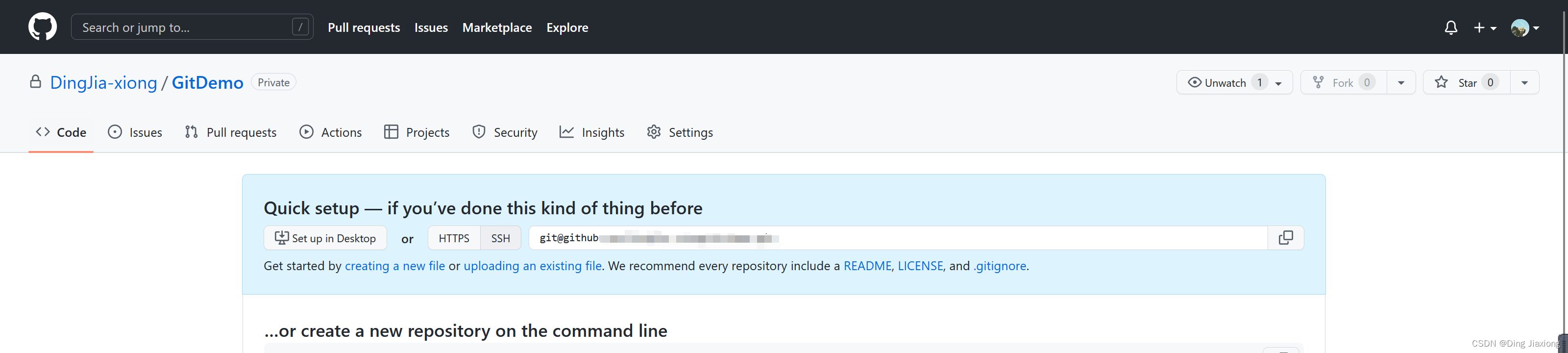Click the git@github clone URL field
Screen dimensions: 1568x353
pos(898,238)
